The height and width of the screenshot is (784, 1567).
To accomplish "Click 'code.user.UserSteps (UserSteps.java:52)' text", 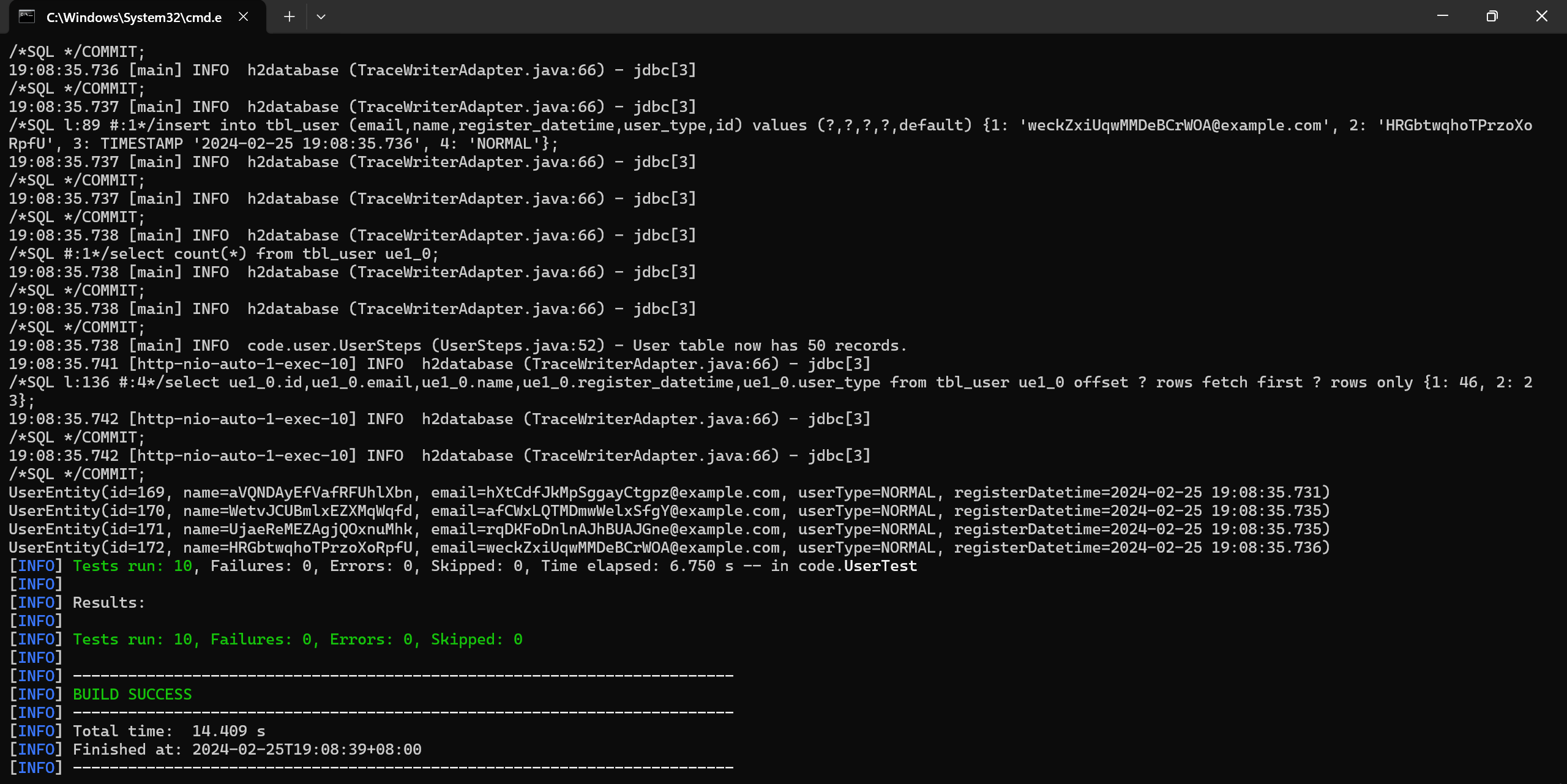I will (426, 345).
